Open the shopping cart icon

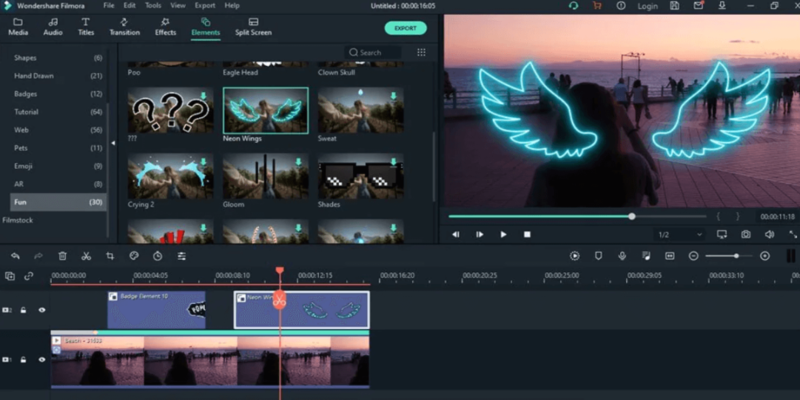tap(597, 6)
